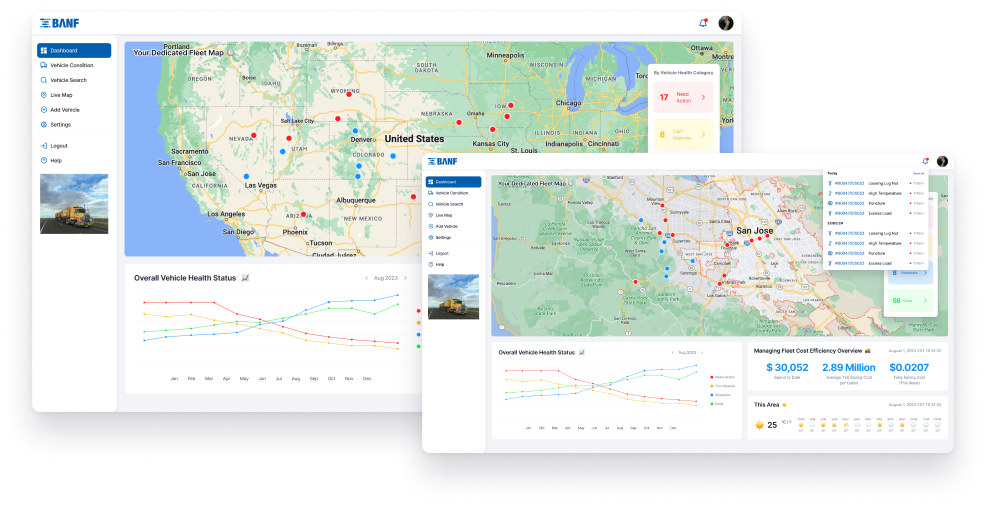Choose Logout in the front window sidebar
Screen dimensions: 986x505
click(453, 253)
